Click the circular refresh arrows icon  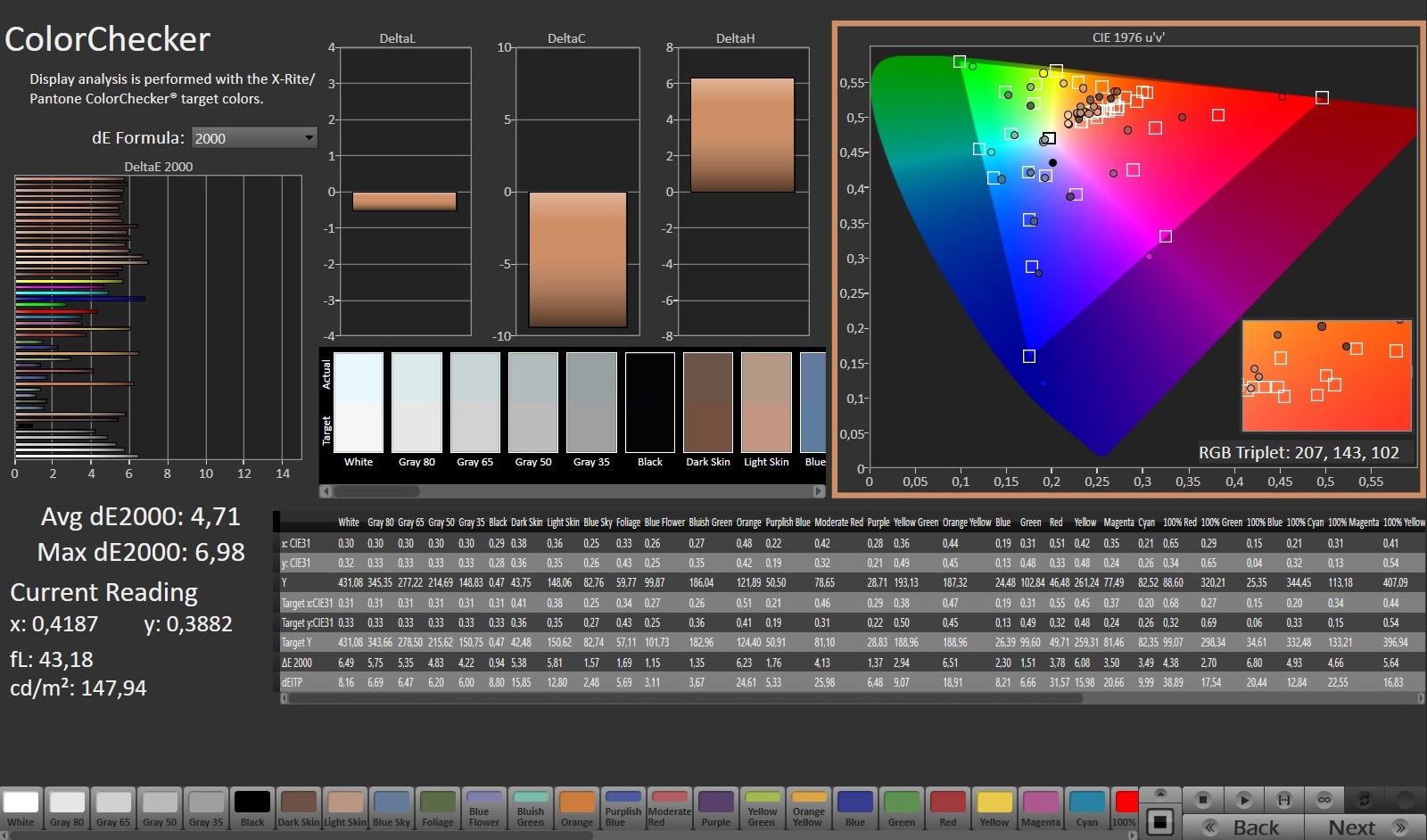[1364, 800]
